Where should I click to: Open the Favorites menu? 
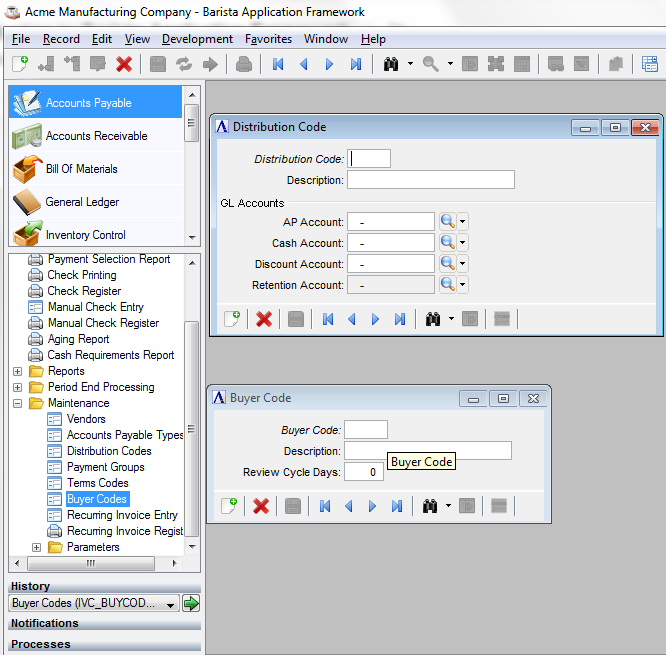coord(268,39)
